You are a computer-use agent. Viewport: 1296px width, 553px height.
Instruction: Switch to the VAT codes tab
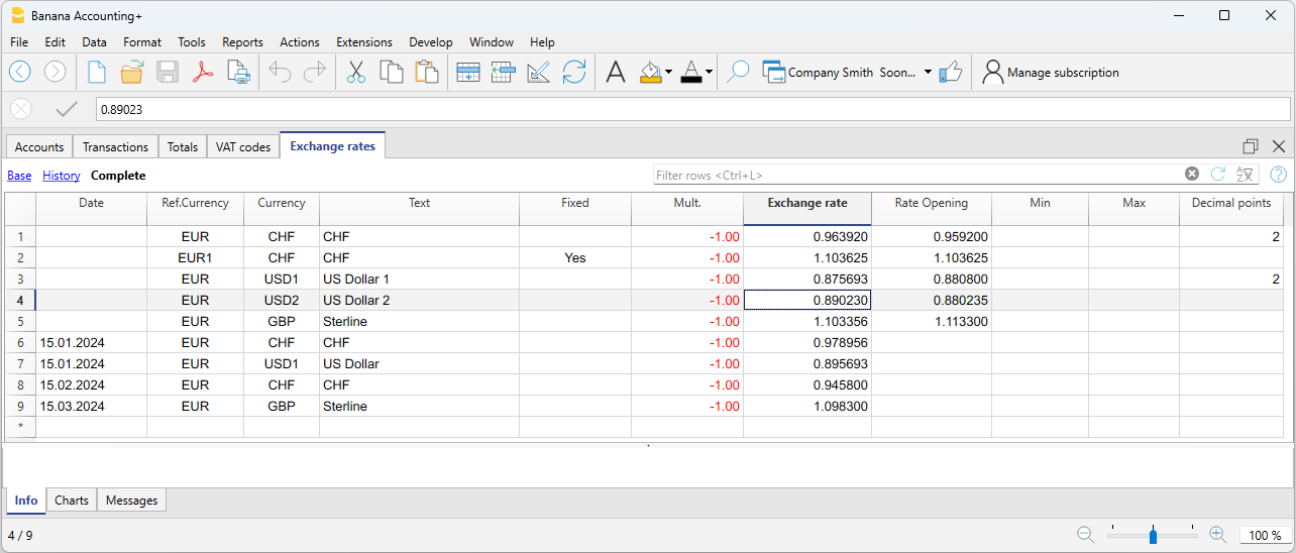(x=243, y=147)
